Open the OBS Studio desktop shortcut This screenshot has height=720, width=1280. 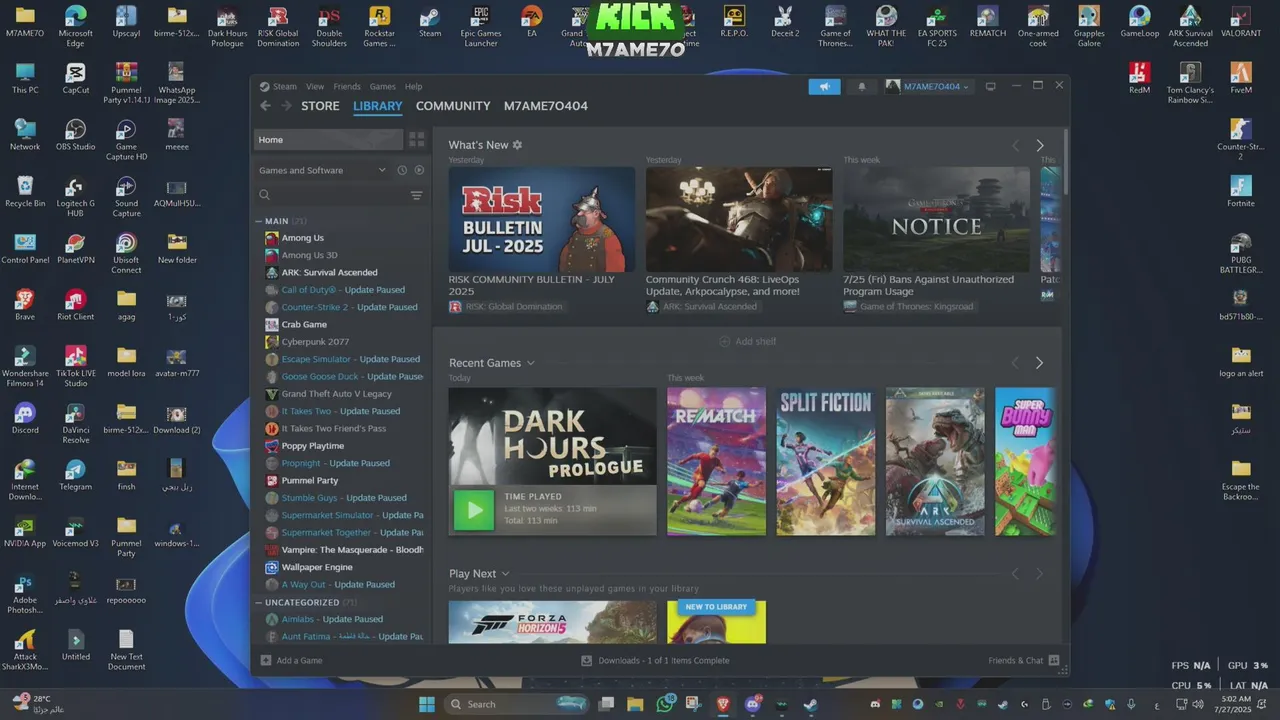point(76,135)
